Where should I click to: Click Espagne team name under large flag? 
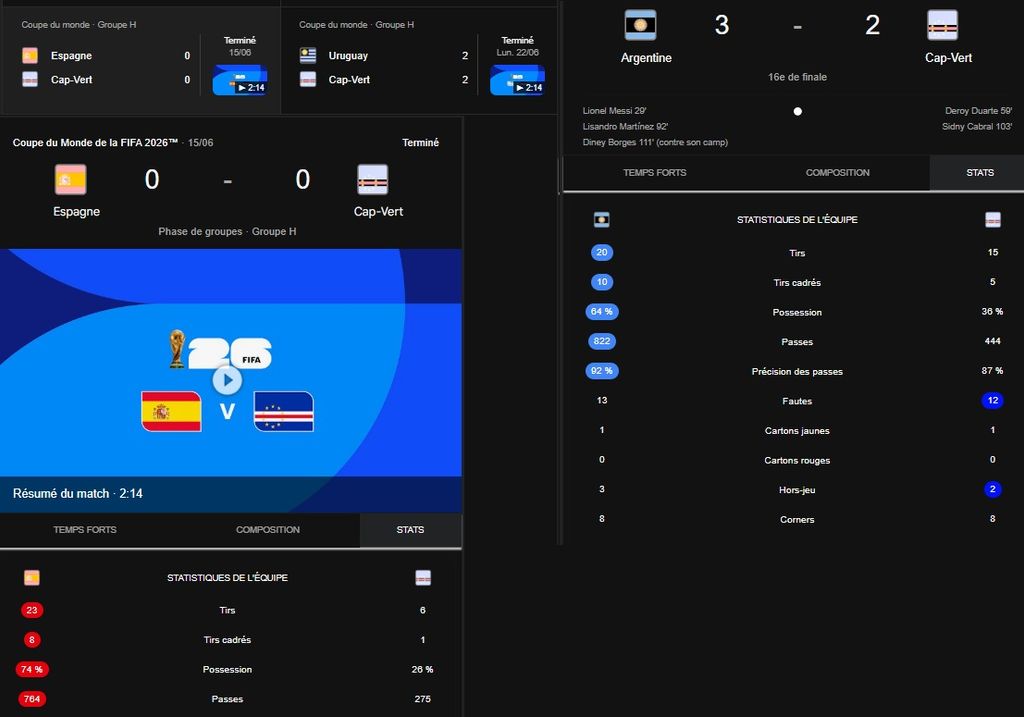point(76,212)
